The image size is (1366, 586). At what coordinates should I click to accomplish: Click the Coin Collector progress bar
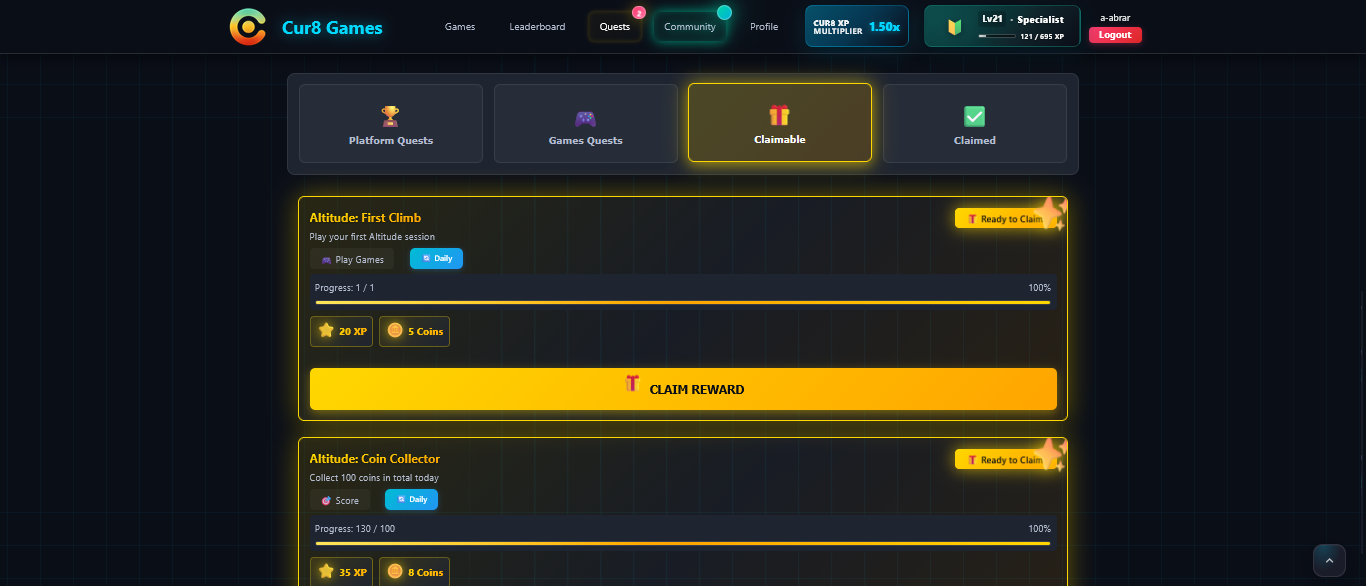tap(683, 544)
